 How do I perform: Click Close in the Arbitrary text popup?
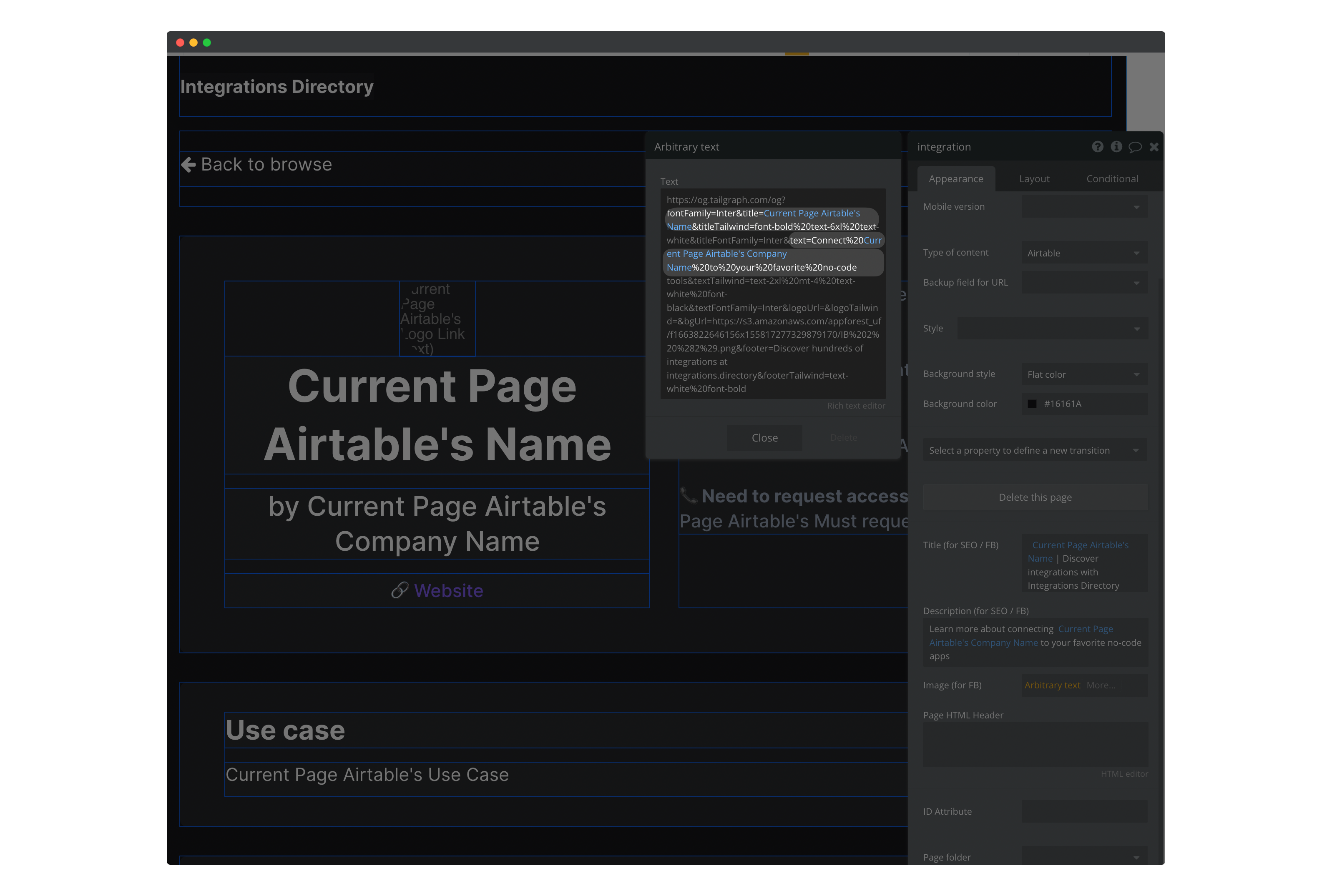point(764,438)
